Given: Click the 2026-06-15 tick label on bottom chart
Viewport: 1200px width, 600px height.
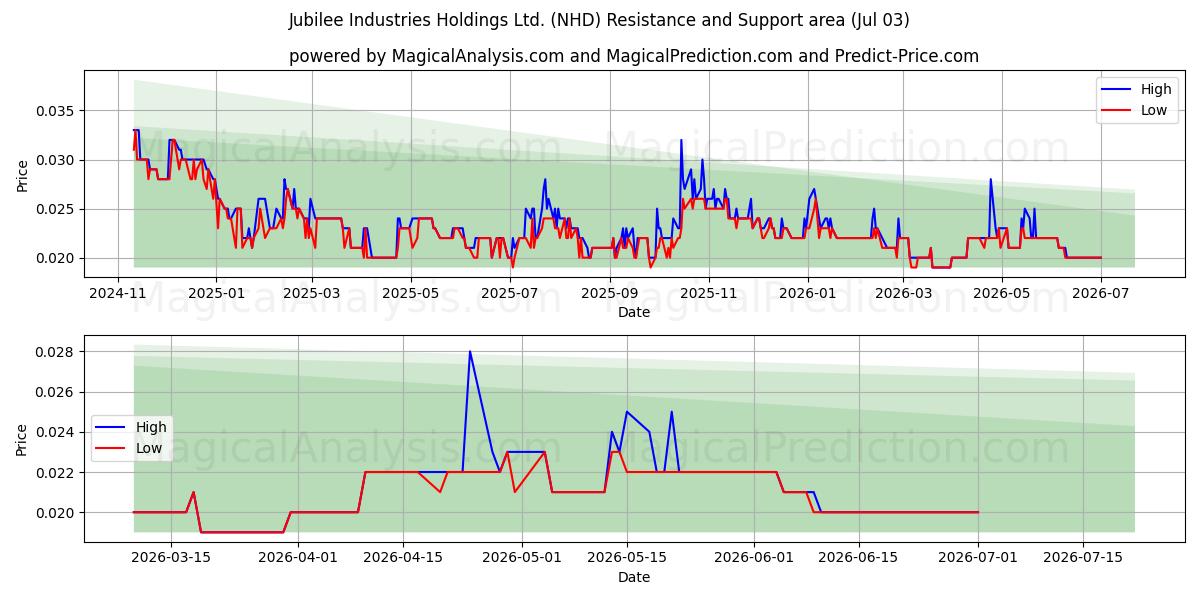Looking at the screenshot, I should 858,557.
